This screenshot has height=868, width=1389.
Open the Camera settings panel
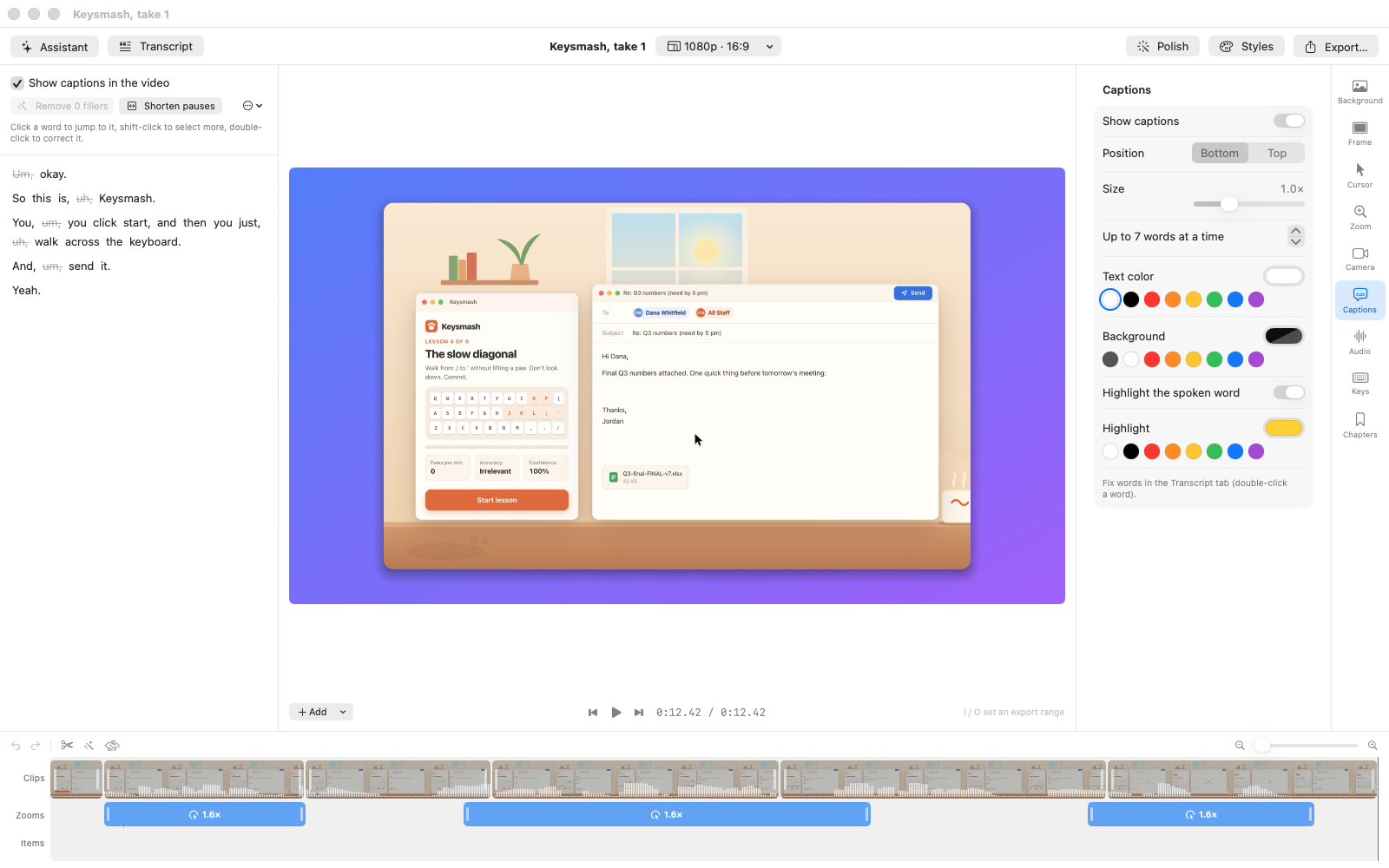click(1359, 259)
